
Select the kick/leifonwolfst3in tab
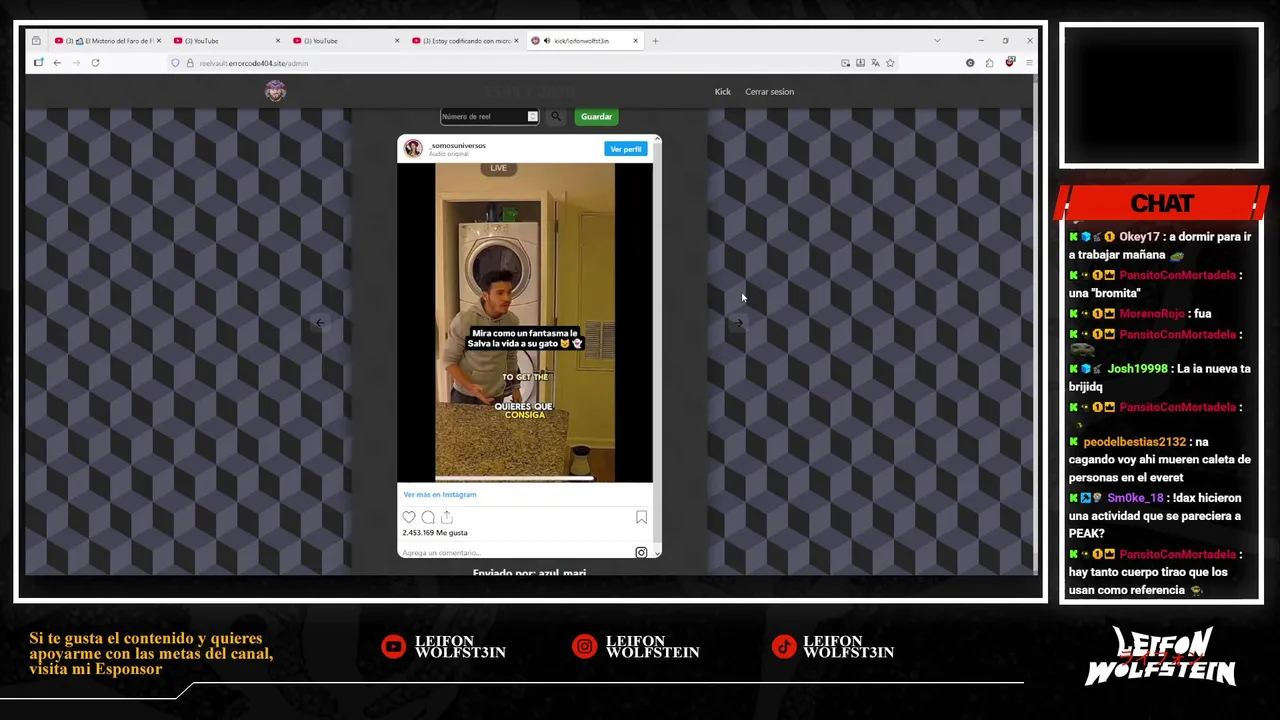coord(585,41)
